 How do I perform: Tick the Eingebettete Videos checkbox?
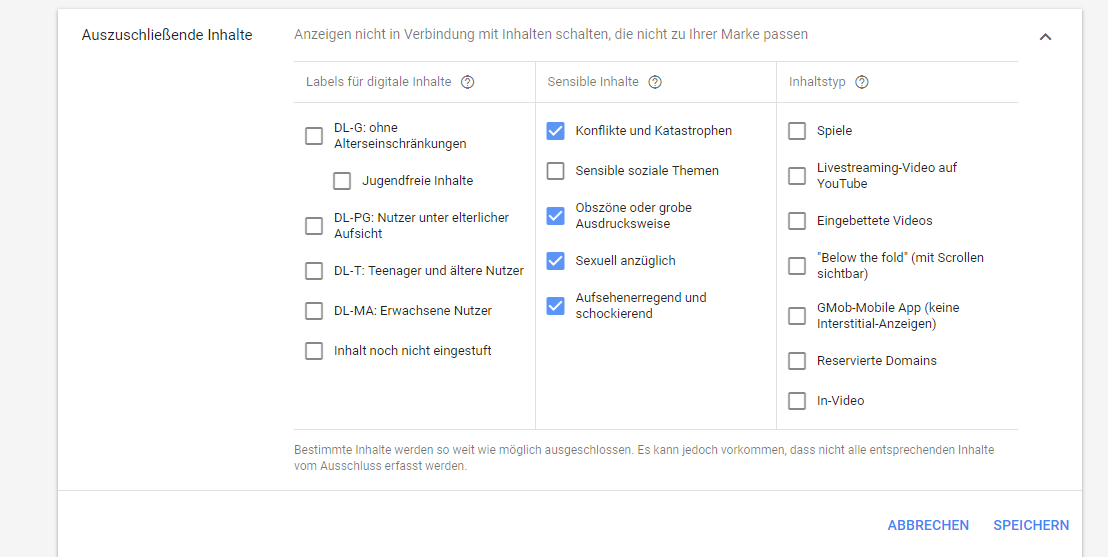pos(797,221)
